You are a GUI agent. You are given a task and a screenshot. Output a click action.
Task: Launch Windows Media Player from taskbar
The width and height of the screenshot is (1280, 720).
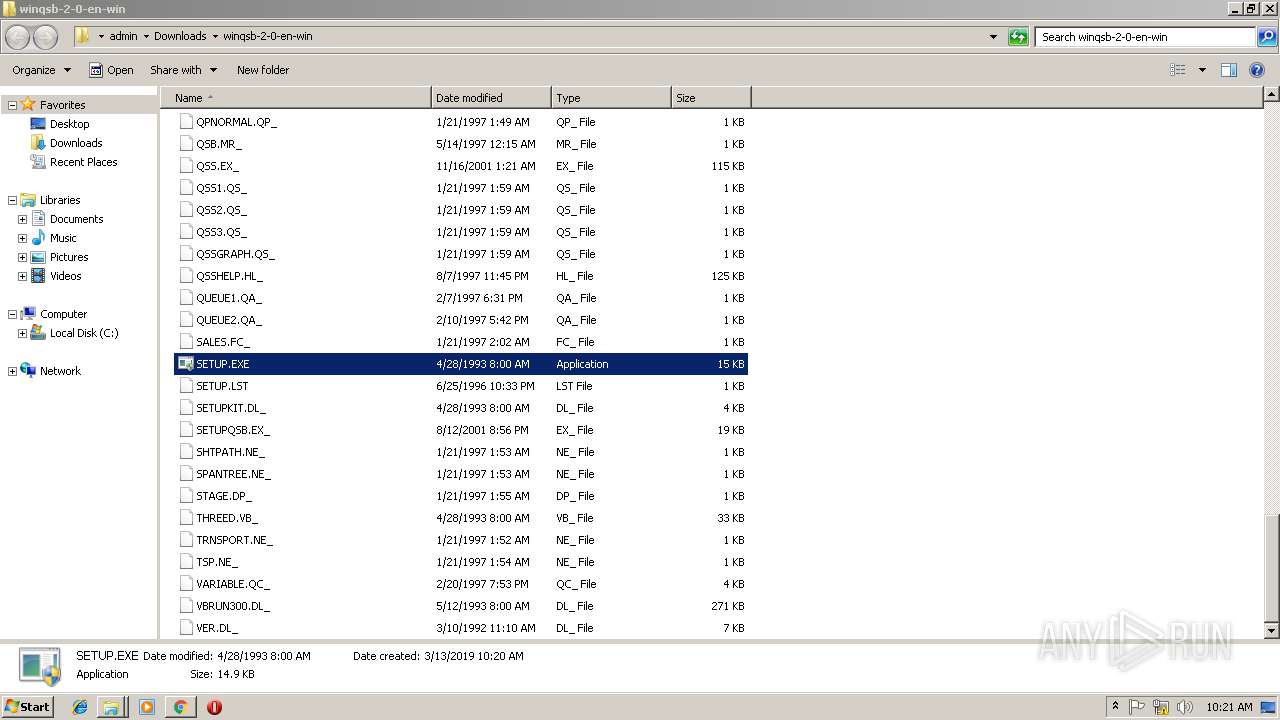[147, 707]
